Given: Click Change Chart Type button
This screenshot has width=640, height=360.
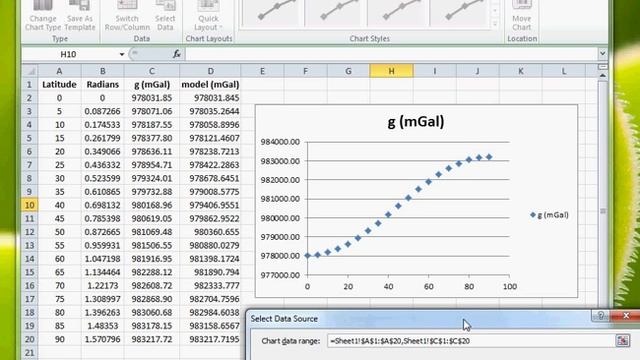Looking at the screenshot, I should tap(43, 16).
